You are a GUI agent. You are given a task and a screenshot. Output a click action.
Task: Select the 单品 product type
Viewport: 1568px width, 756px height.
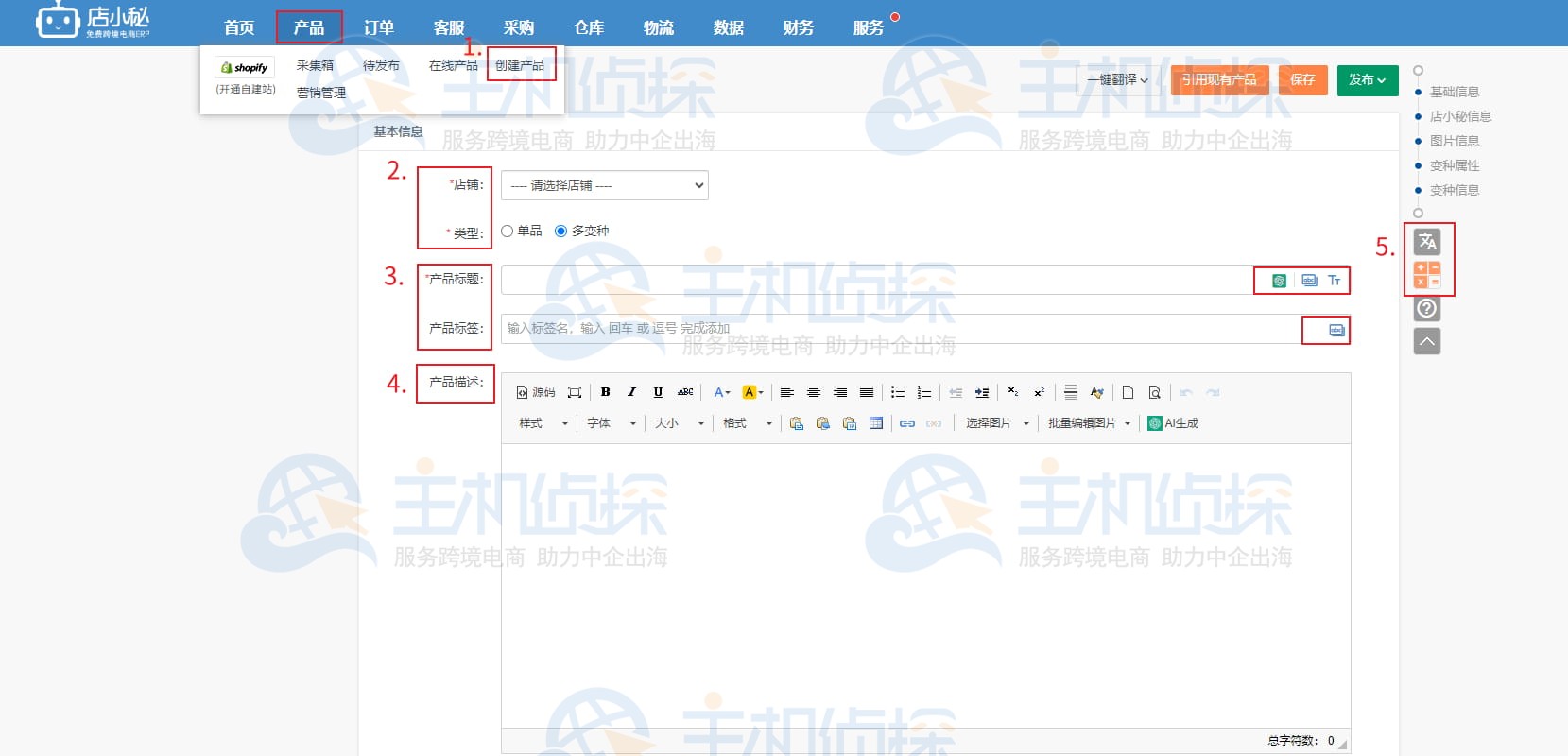click(x=508, y=231)
